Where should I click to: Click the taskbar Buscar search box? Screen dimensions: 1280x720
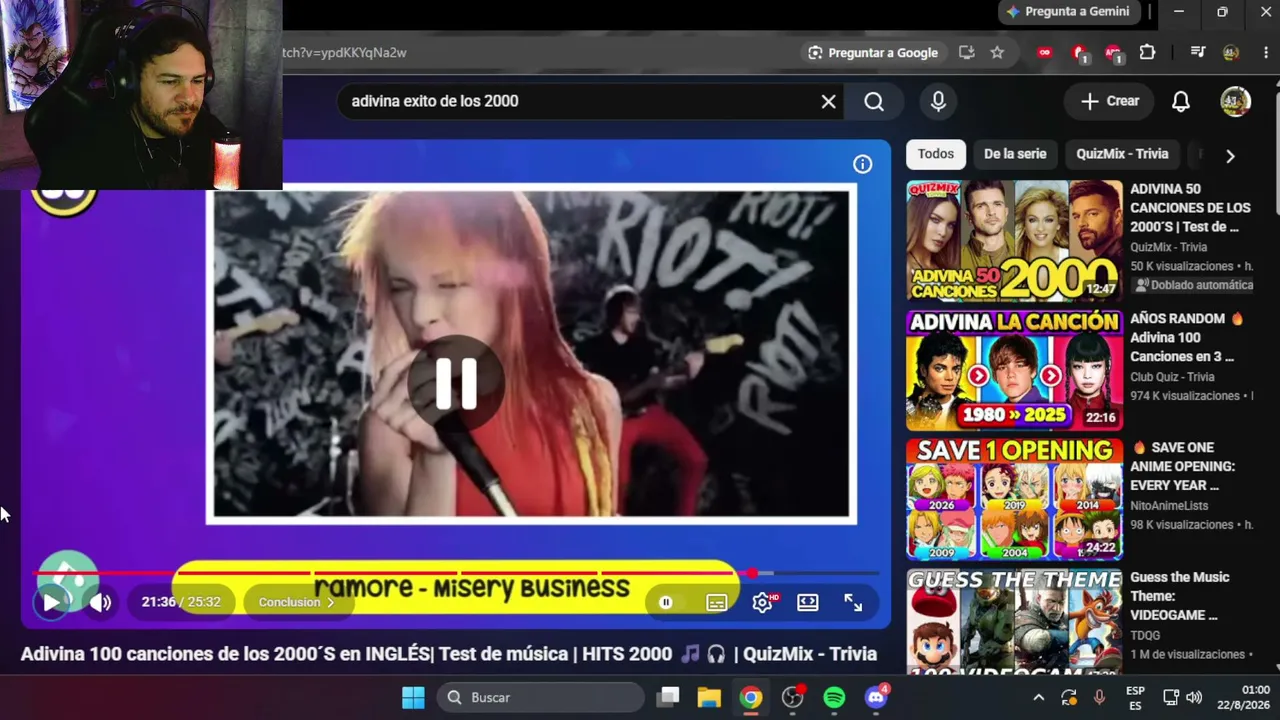pyautogui.click(x=540, y=697)
